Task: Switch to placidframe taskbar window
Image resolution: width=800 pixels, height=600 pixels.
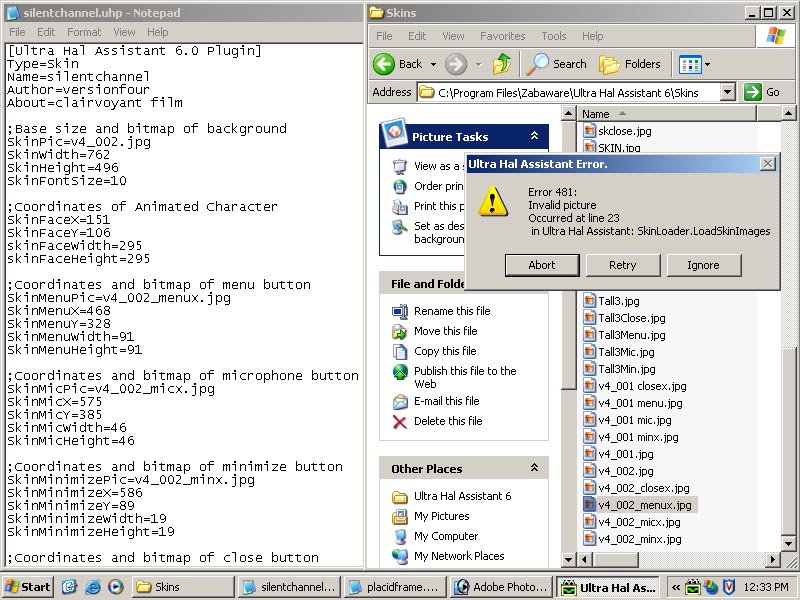Action: pyautogui.click(x=395, y=587)
